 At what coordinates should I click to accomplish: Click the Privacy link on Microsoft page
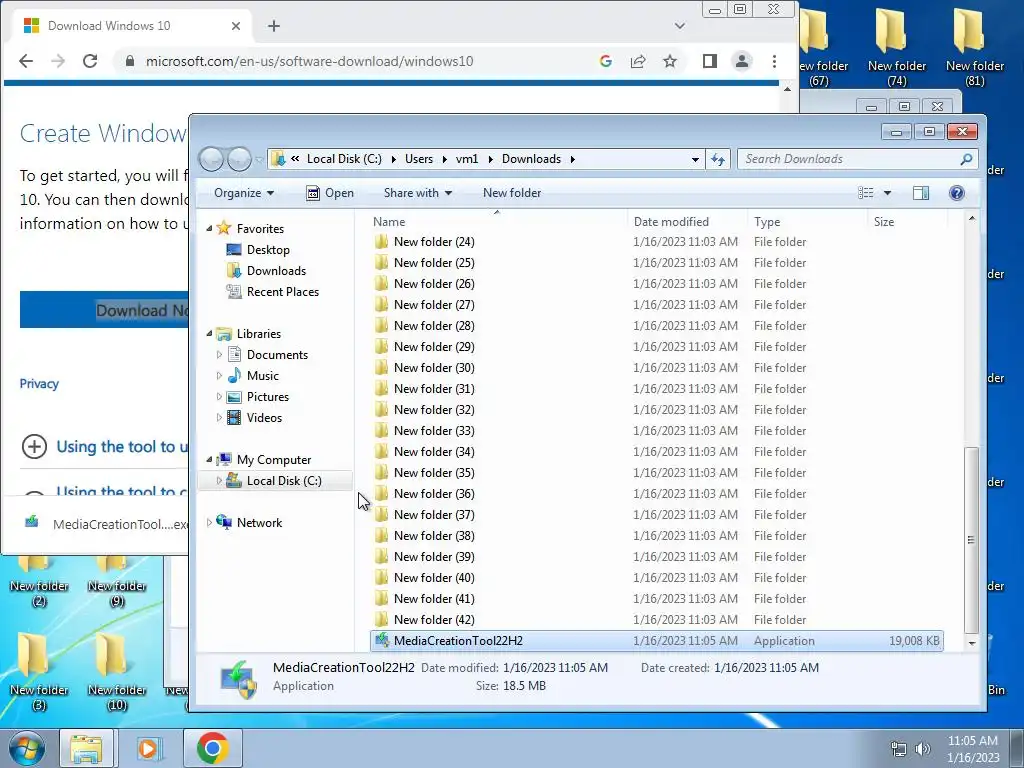pyautogui.click(x=39, y=384)
